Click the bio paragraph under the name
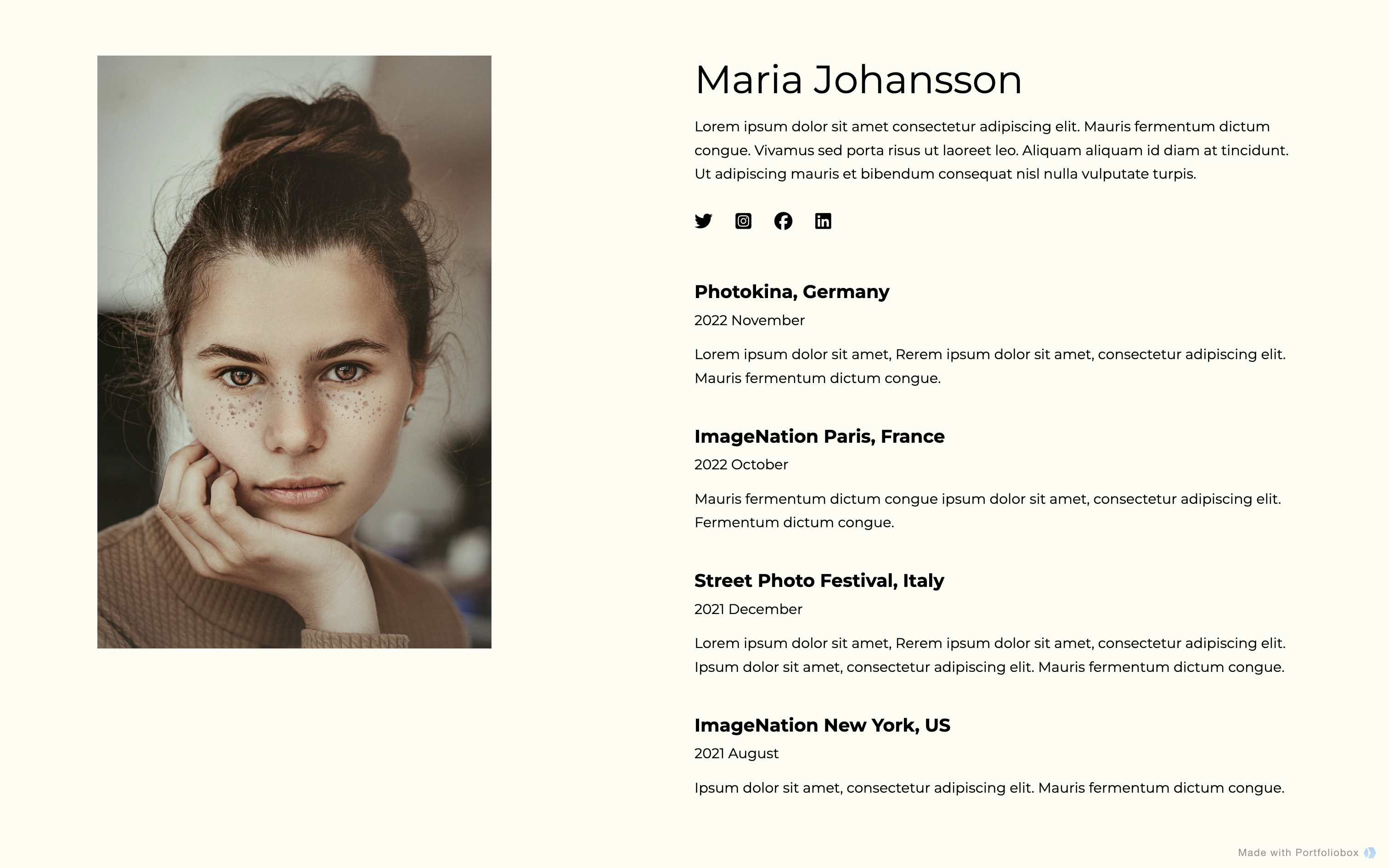Viewport: 1389px width, 868px height. 991,151
